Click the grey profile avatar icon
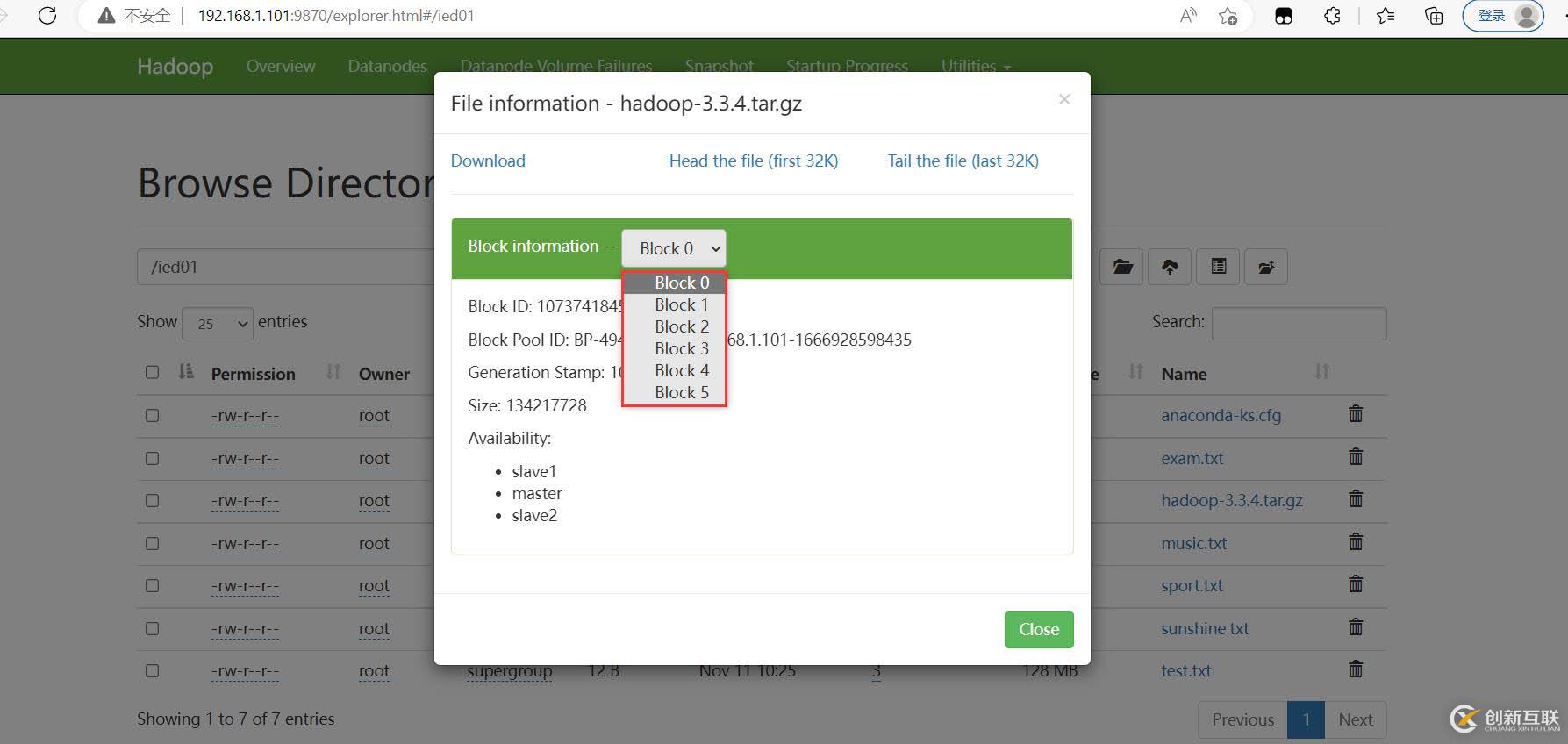 pos(1528,16)
